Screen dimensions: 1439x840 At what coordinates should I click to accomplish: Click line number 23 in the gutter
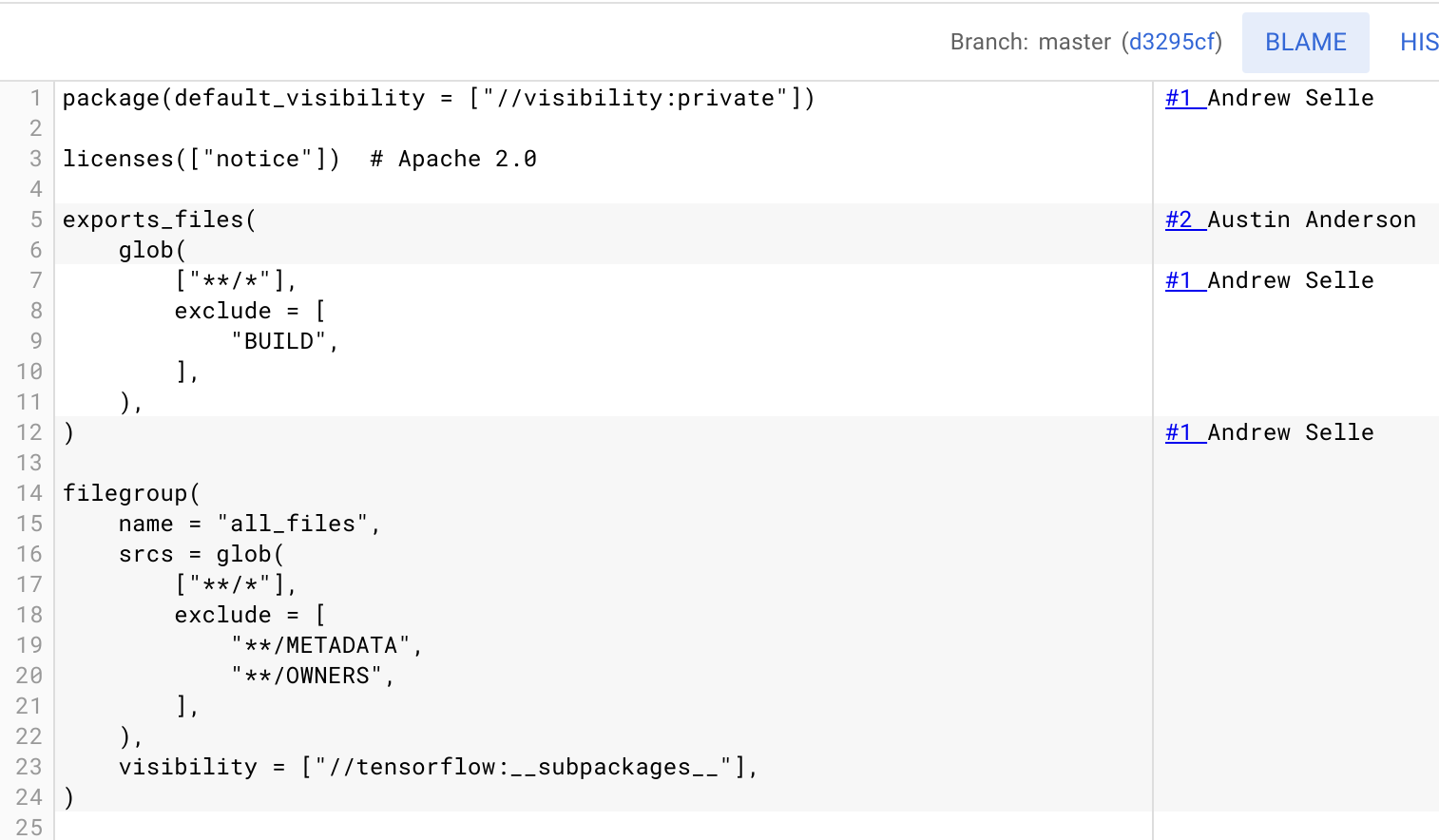(x=29, y=767)
